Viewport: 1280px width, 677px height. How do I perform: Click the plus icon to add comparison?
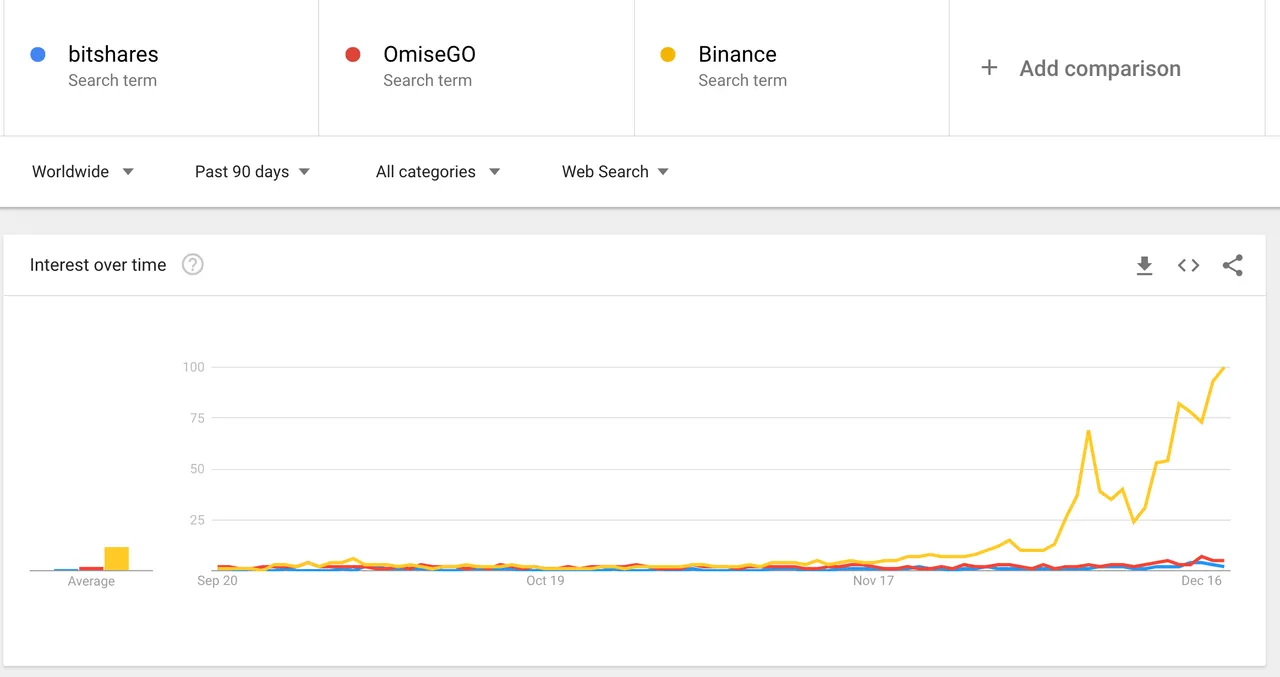click(x=989, y=68)
